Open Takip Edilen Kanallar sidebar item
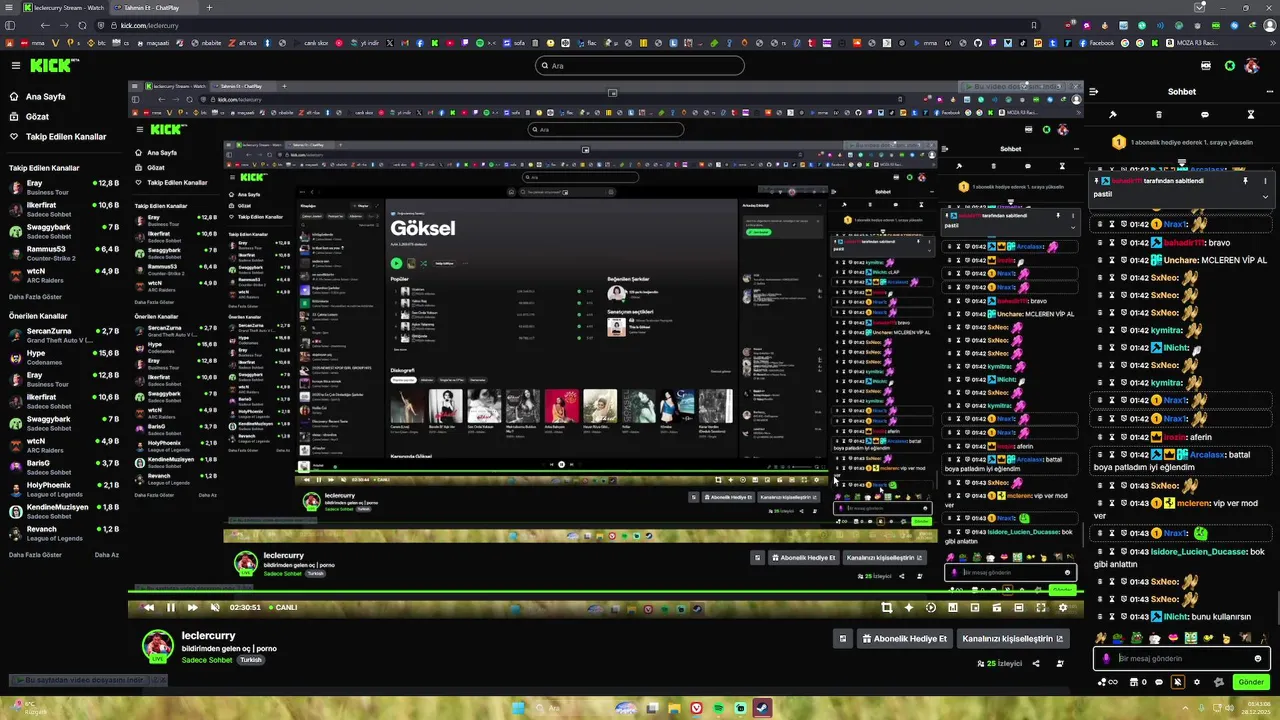Image resolution: width=1280 pixels, height=720 pixels. tap(66, 136)
